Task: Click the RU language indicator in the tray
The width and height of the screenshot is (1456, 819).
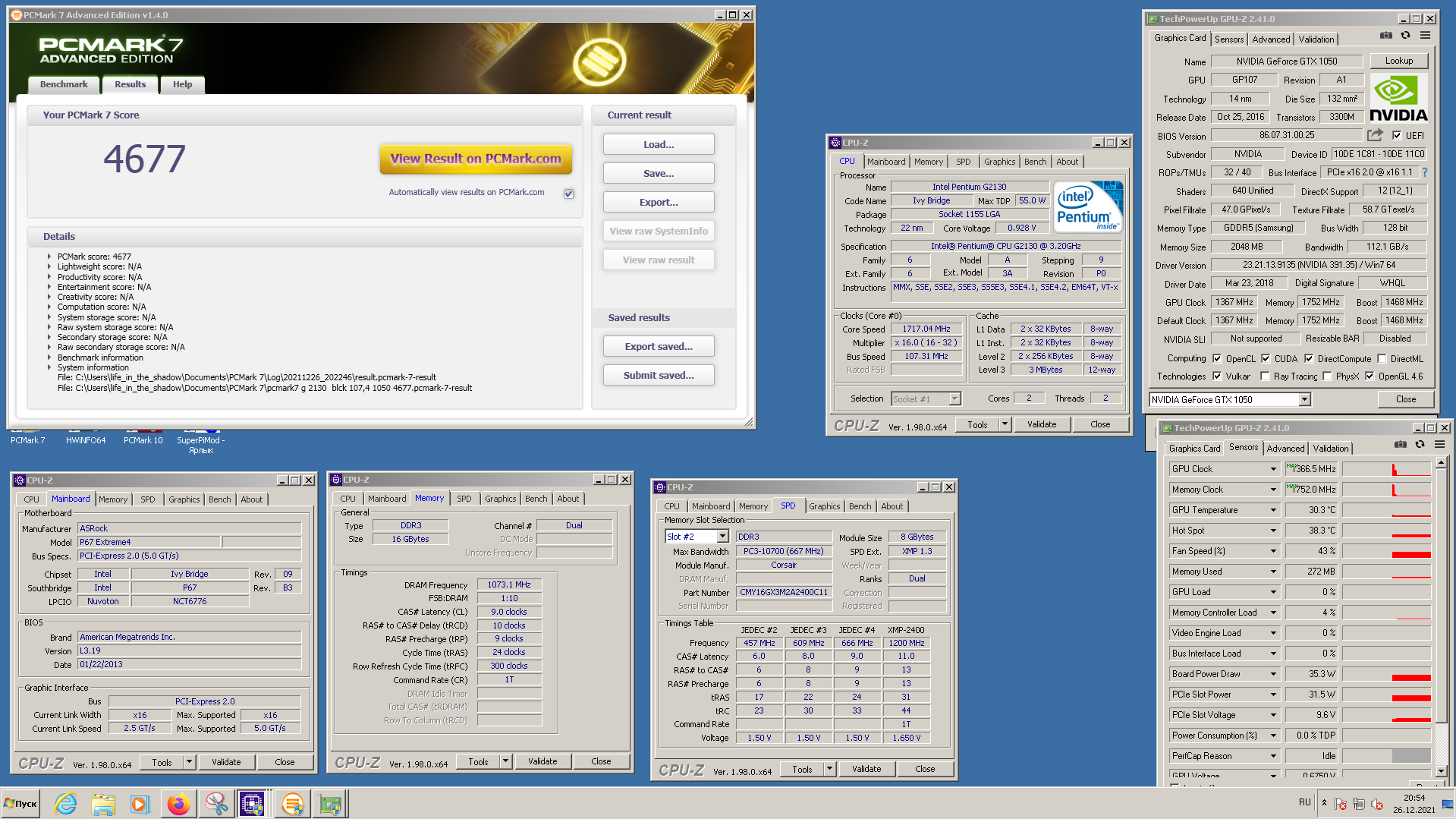Action: [x=1304, y=802]
